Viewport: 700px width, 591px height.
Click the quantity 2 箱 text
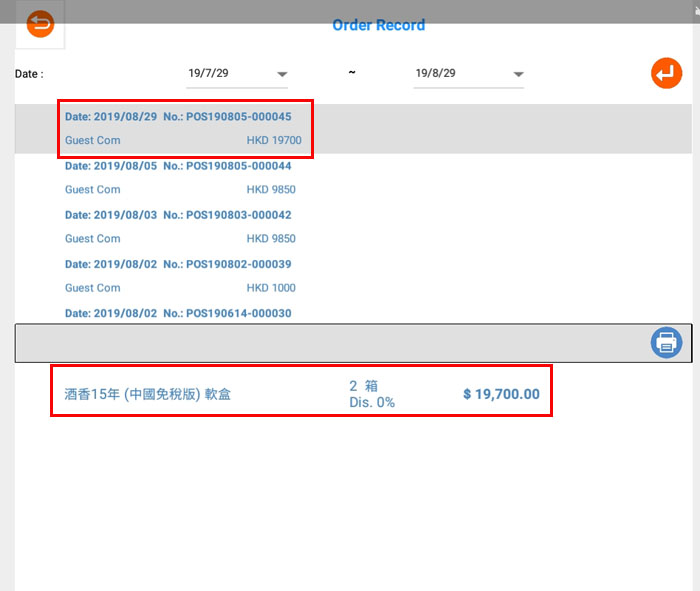[x=363, y=386]
